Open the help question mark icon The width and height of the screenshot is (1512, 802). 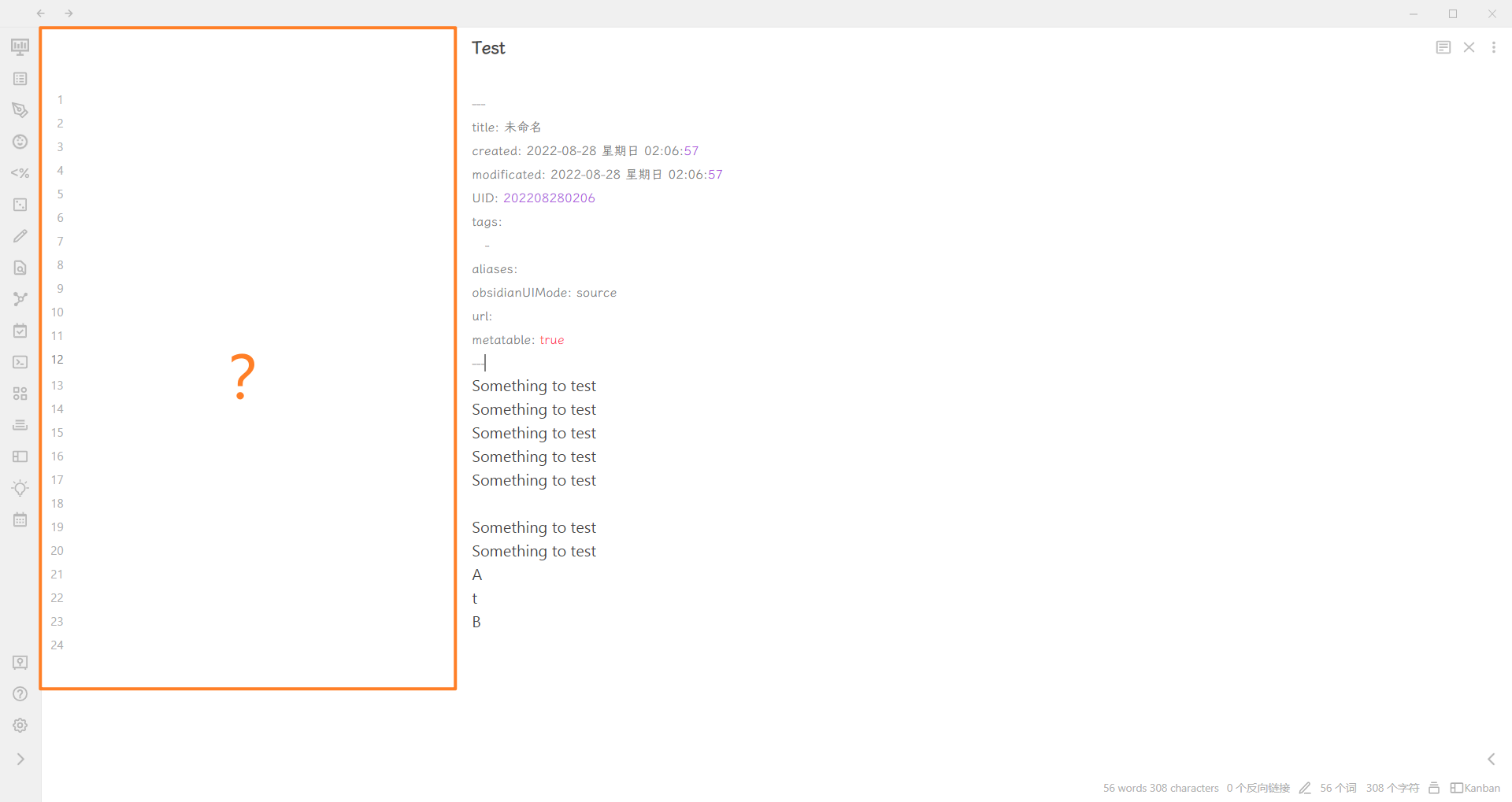[20, 693]
